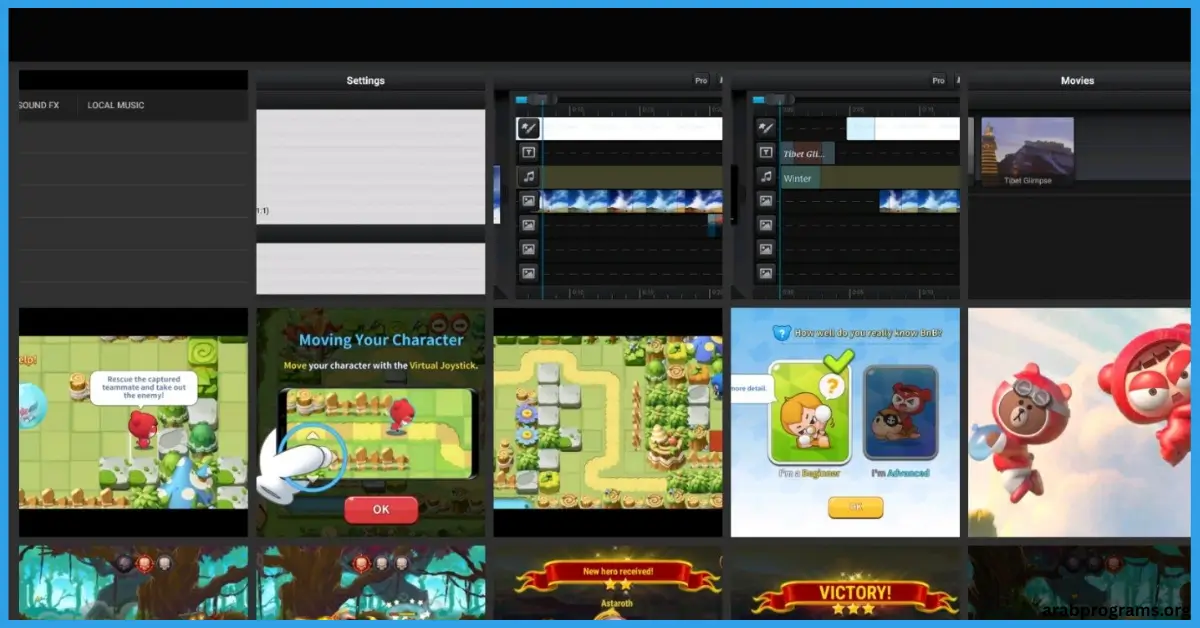Image resolution: width=1200 pixels, height=628 pixels.
Task: Select text track icon beside Tibet Gli... clip
Action: (766, 152)
